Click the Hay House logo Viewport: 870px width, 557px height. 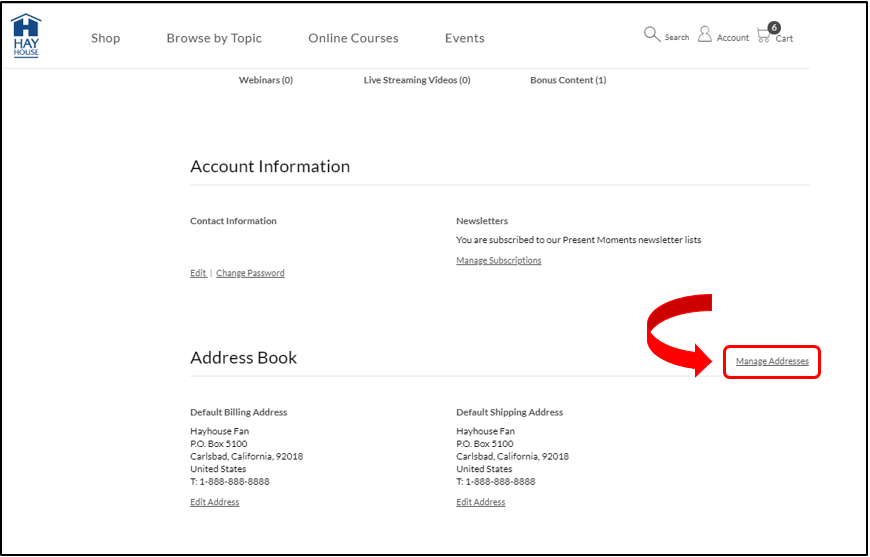26,36
